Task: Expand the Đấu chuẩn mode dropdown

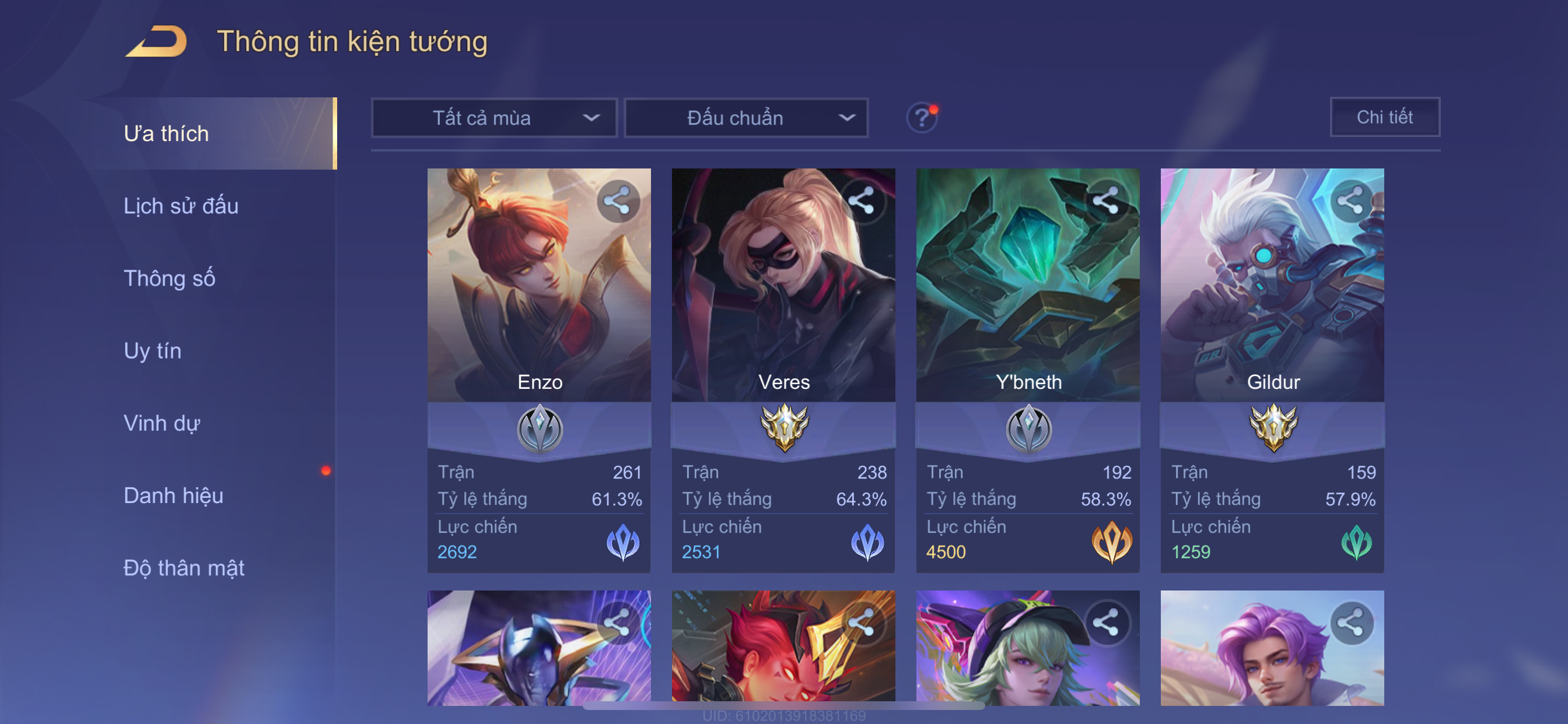Action: 746,118
